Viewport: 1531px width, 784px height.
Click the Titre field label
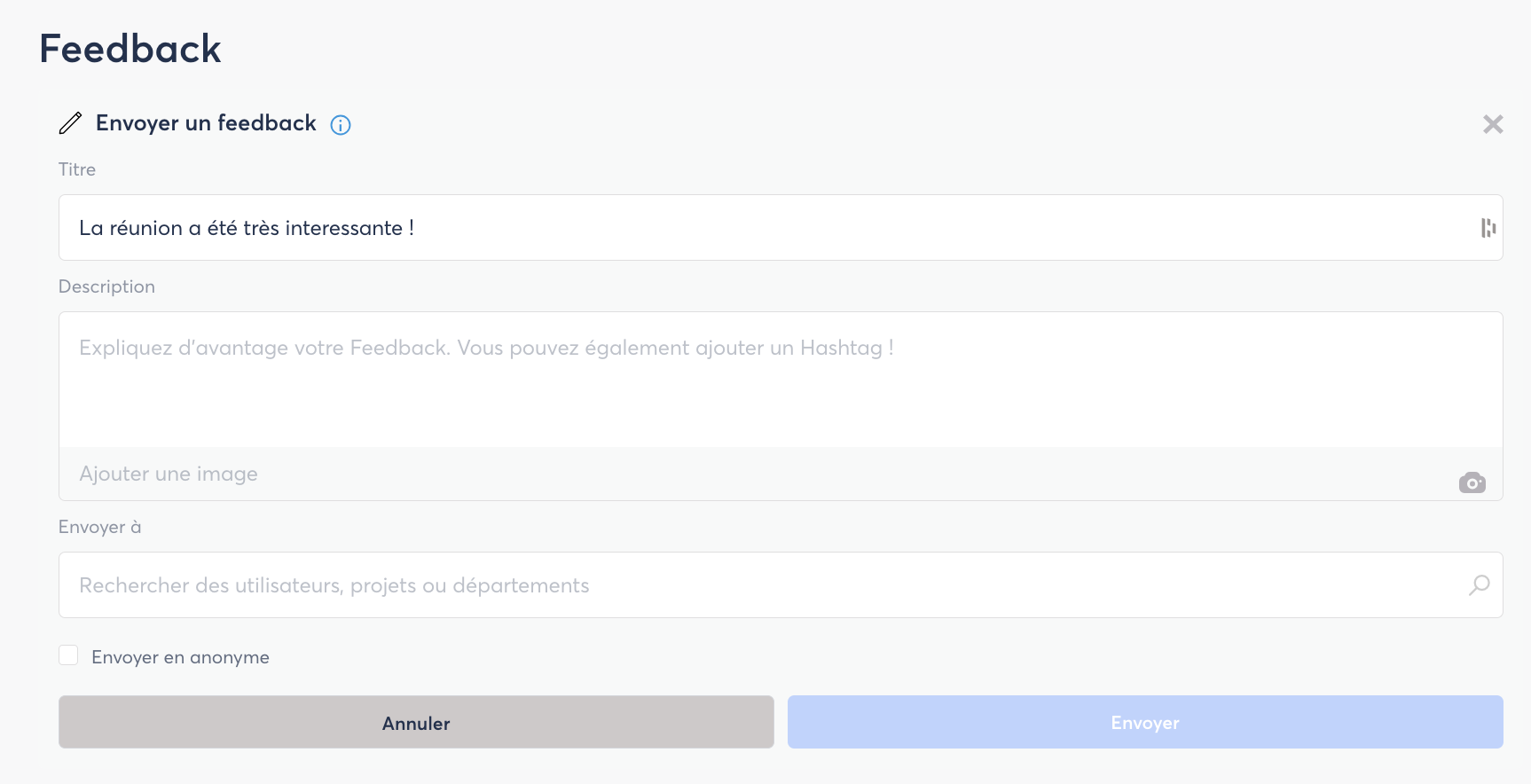(77, 169)
